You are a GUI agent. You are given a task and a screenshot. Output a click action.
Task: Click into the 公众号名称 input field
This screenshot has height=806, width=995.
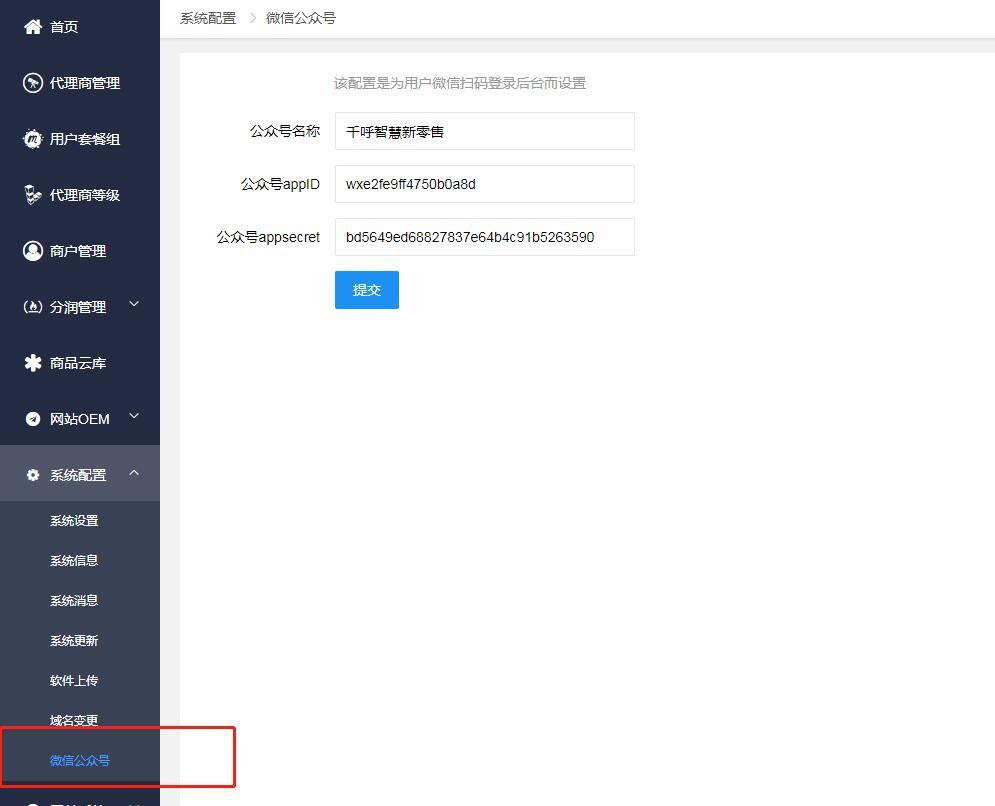[x=484, y=131]
